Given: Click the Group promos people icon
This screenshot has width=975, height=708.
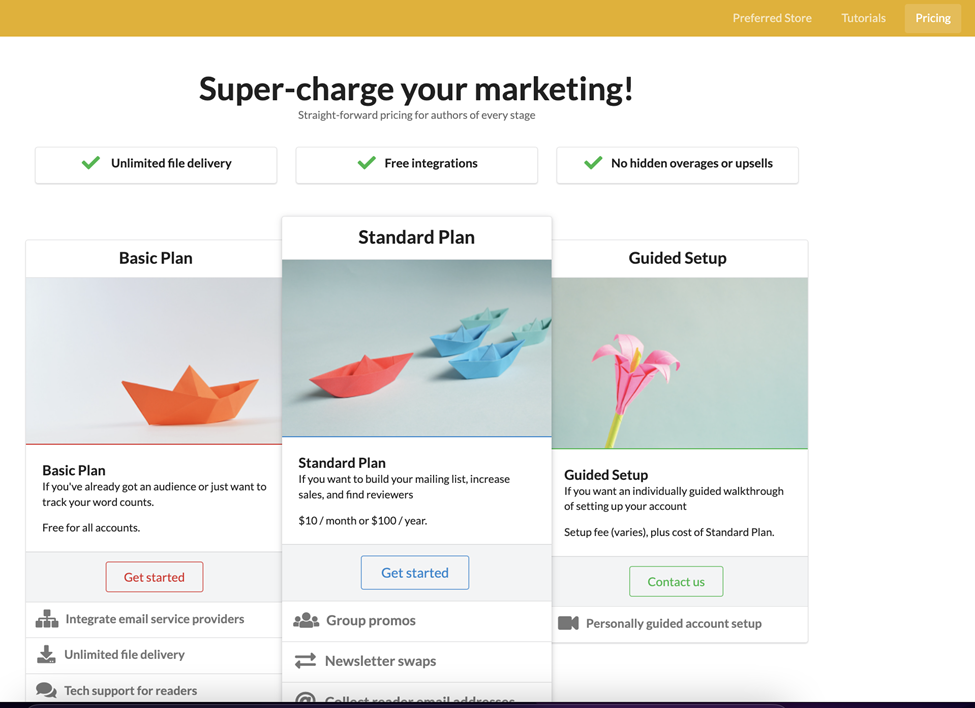Looking at the screenshot, I should (x=306, y=621).
